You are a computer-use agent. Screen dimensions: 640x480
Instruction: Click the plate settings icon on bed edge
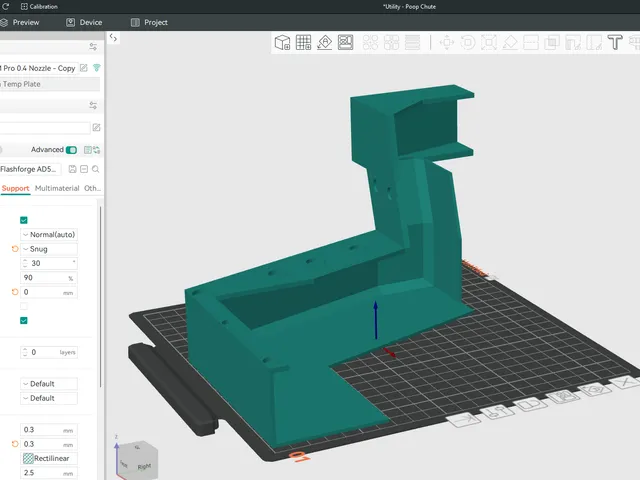coord(497,411)
